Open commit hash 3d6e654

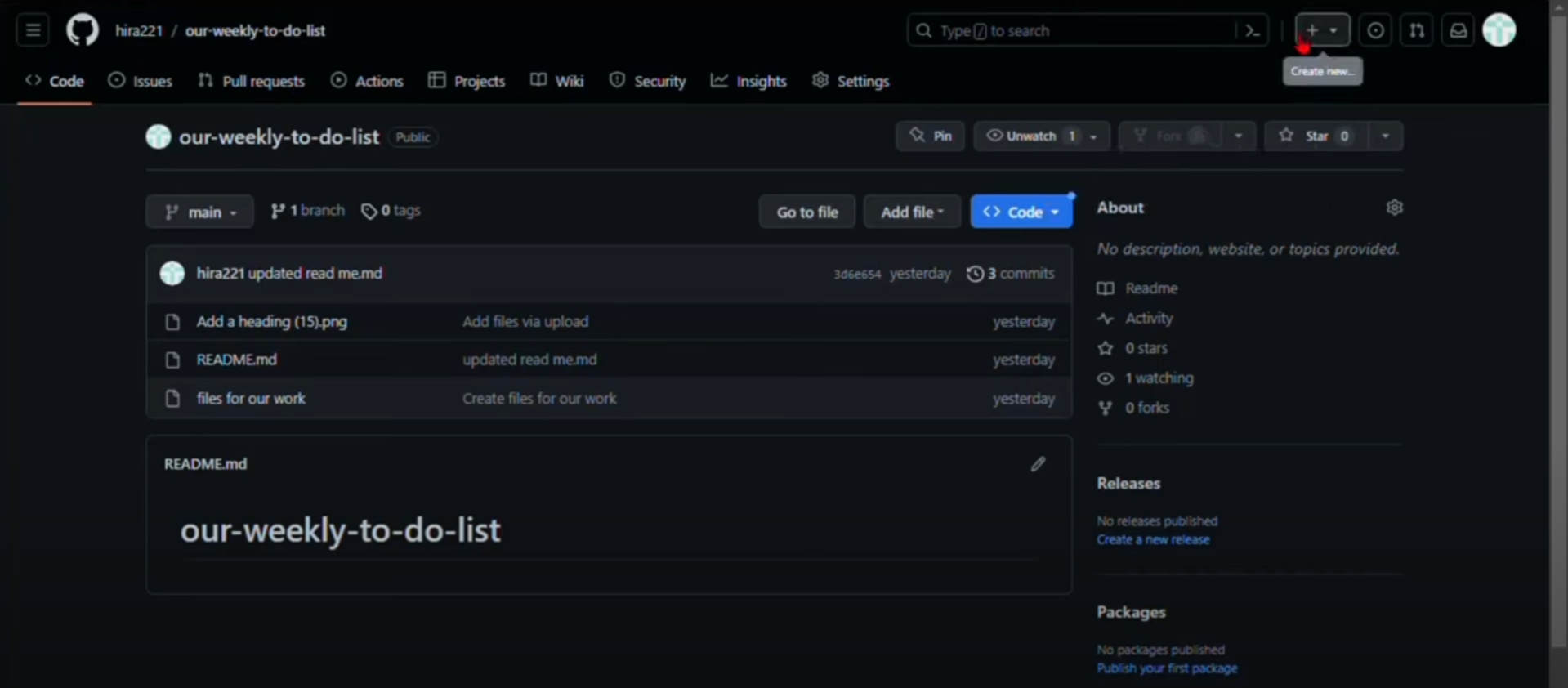tap(857, 275)
